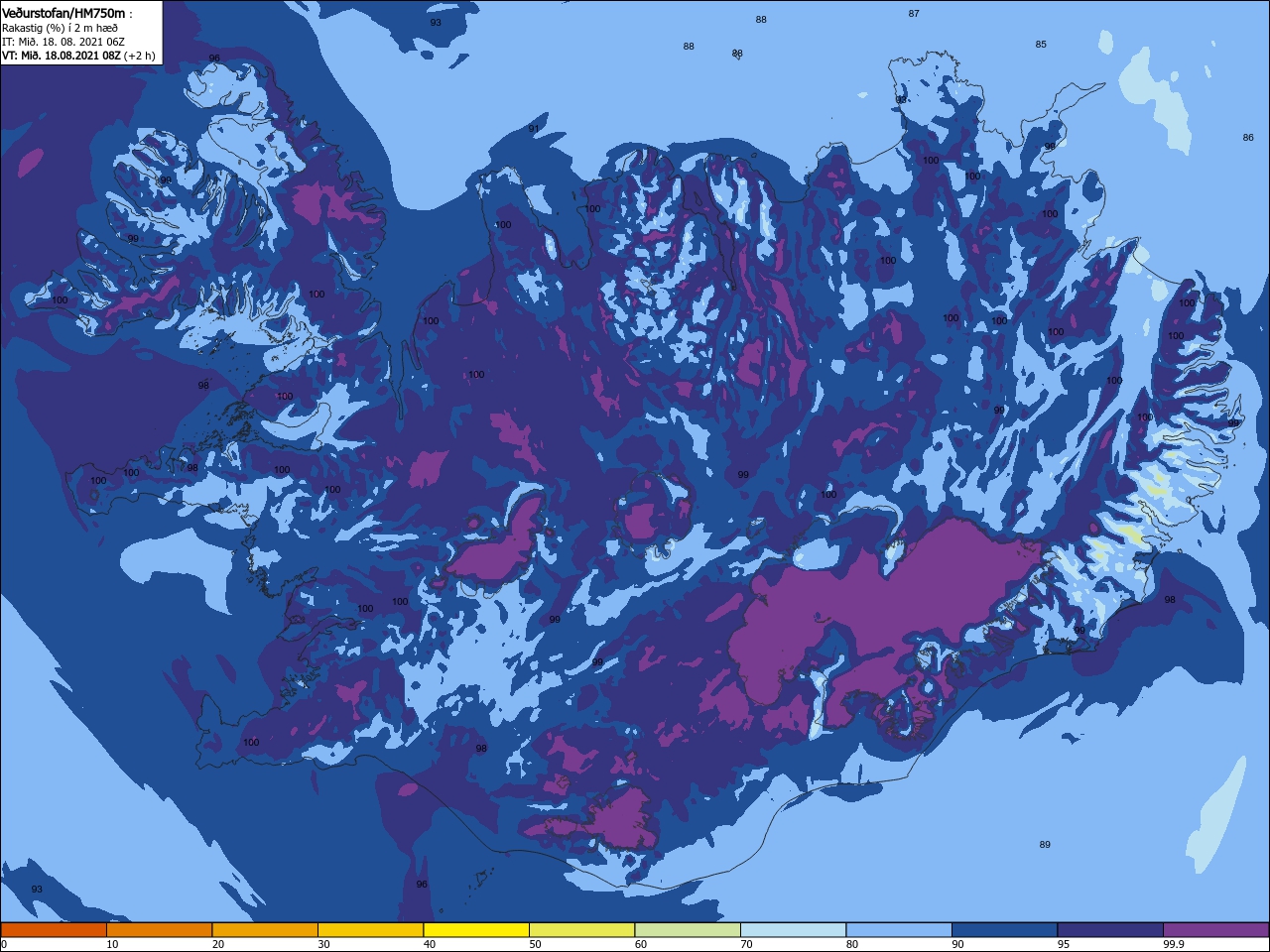
Task: Click the humidity value 85 in the northeast
Action: tap(1041, 45)
